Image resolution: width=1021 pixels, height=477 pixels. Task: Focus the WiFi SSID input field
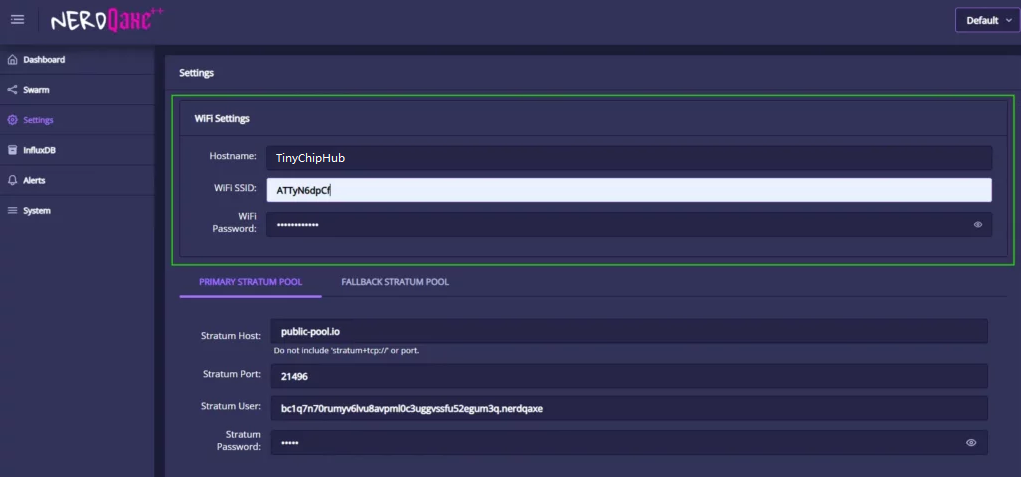(x=628, y=190)
